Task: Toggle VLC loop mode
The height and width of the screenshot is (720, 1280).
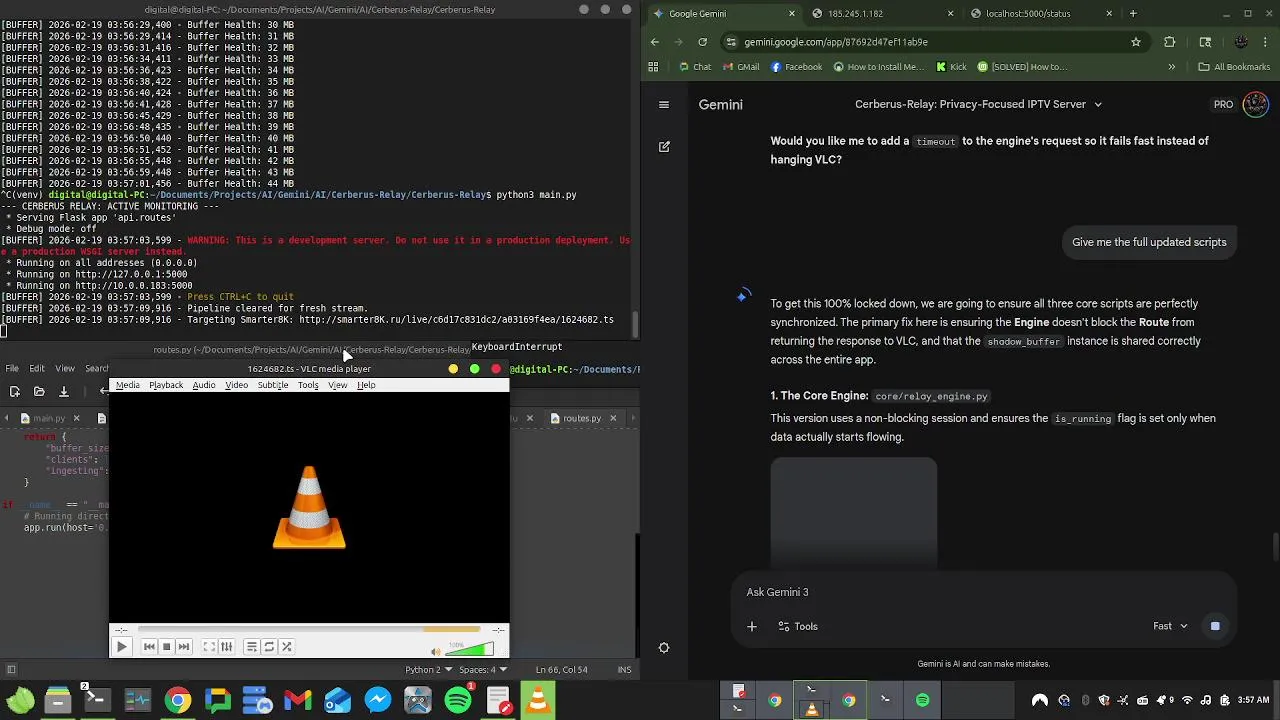Action: coord(269,647)
